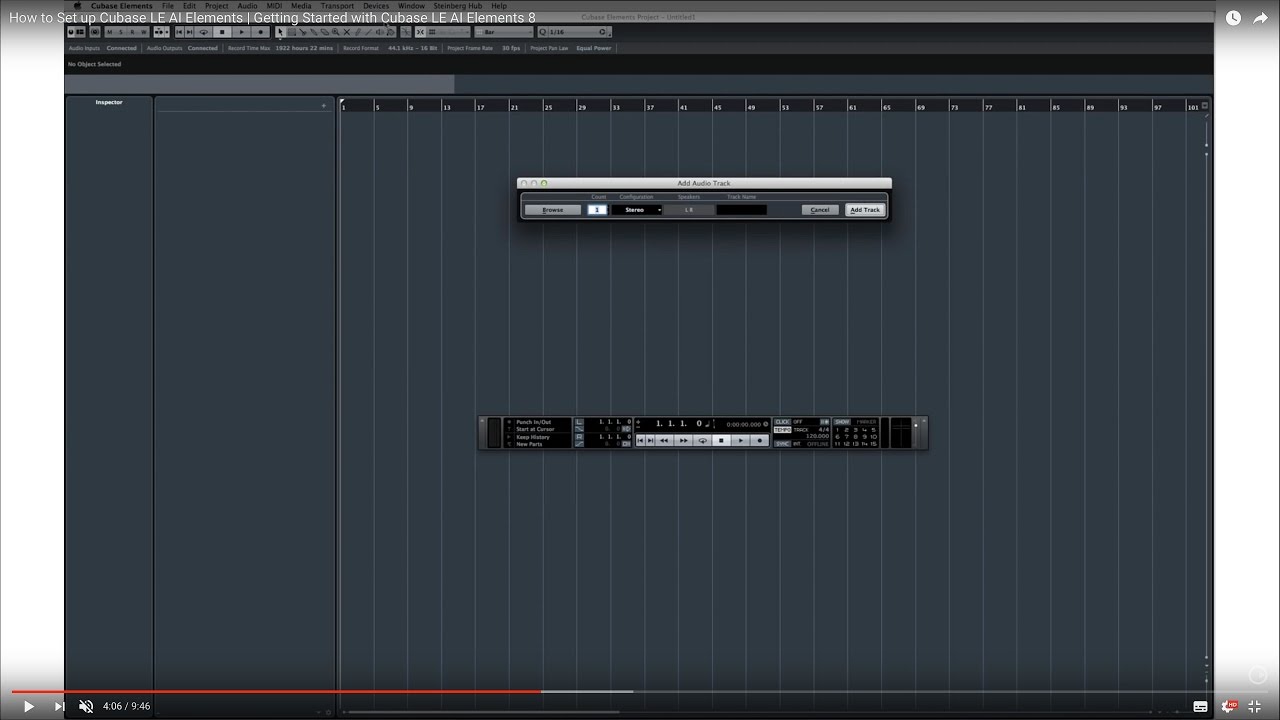Viewport: 1280px width, 720px height.
Task: Click the primary time display on Transport
Action: point(678,423)
